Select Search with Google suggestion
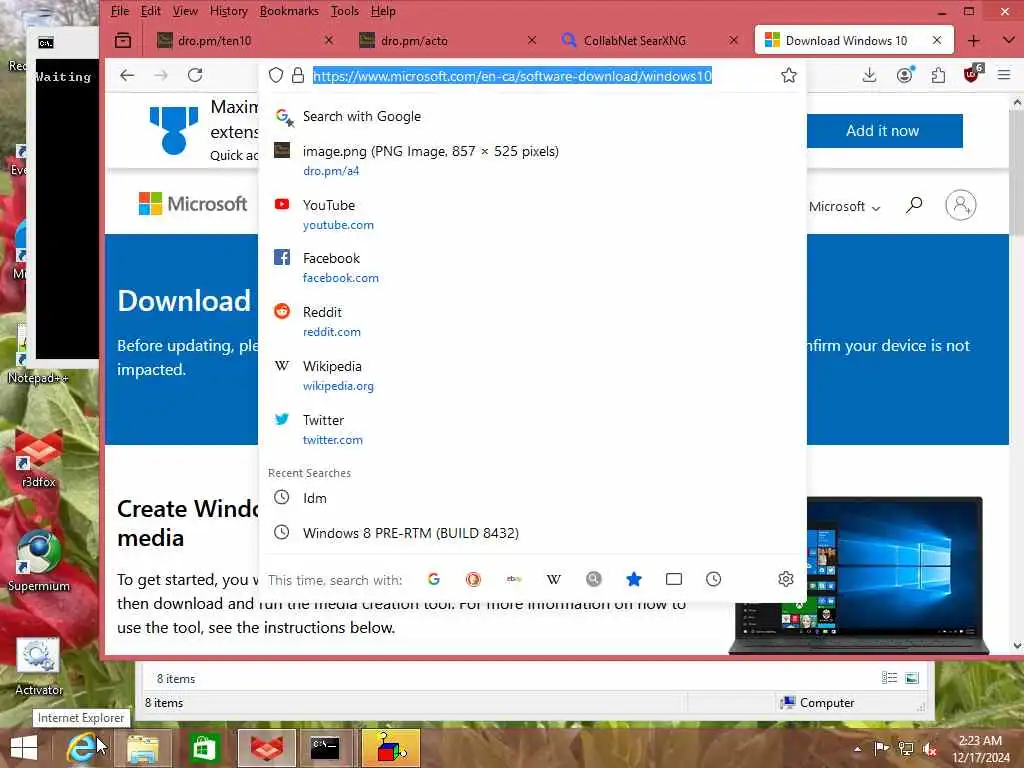The height and width of the screenshot is (768, 1024). pyautogui.click(x=532, y=117)
